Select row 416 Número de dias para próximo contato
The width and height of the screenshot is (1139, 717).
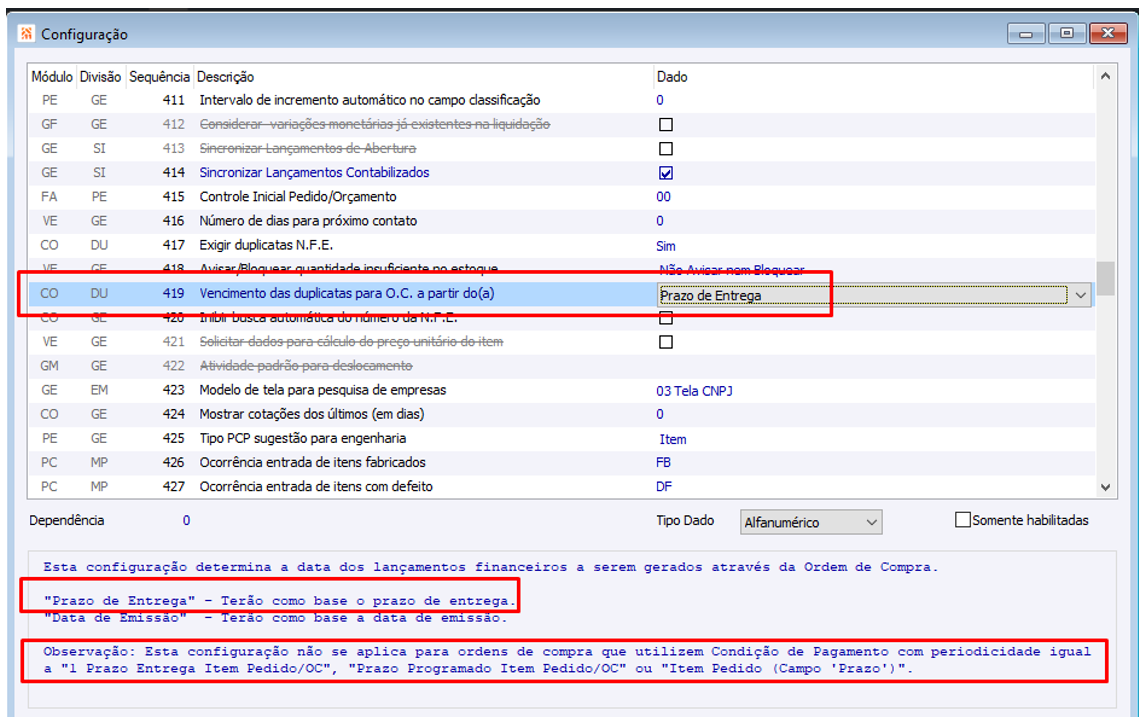(x=561, y=221)
